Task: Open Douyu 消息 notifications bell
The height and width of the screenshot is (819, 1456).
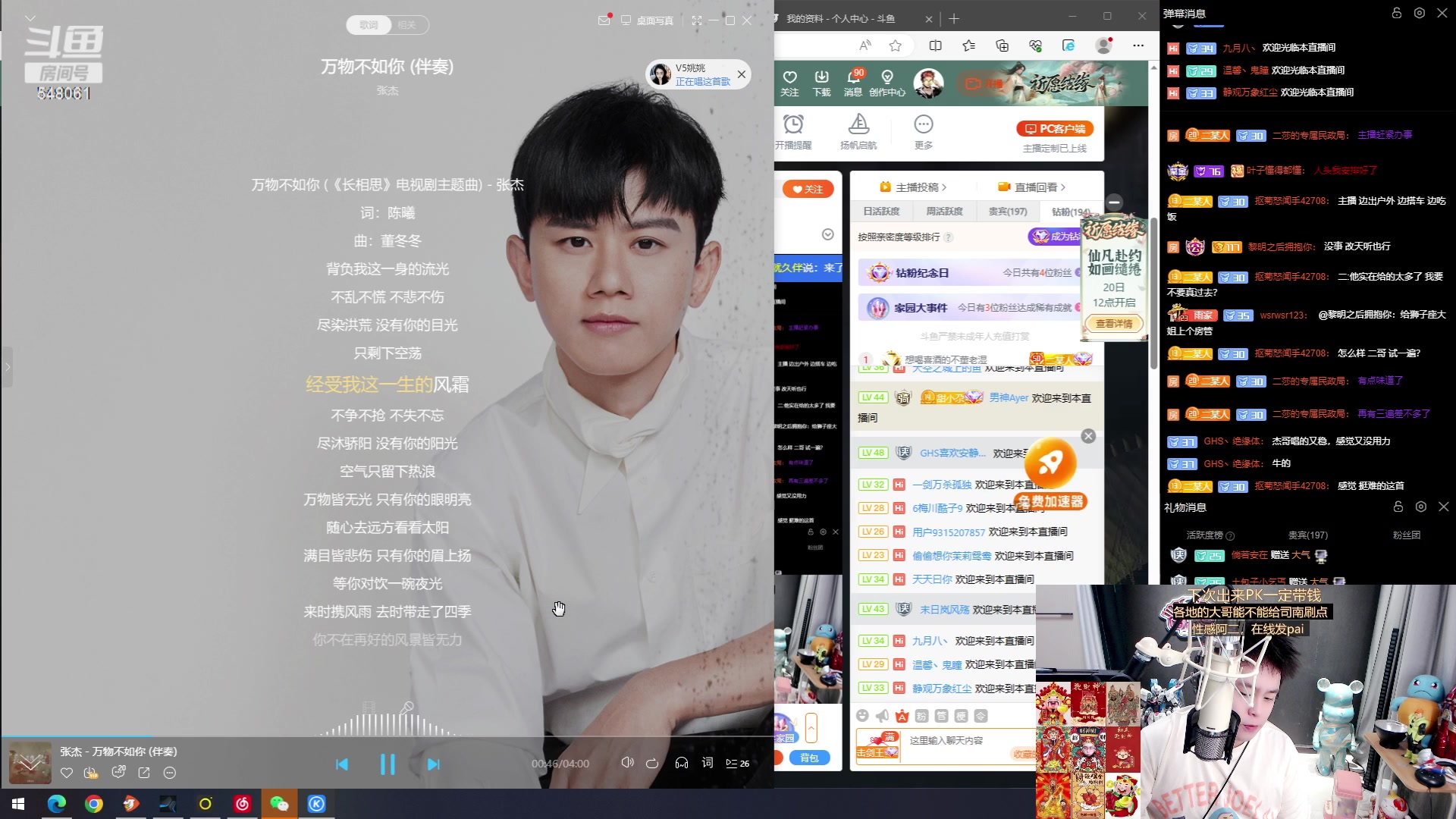Action: tap(853, 83)
